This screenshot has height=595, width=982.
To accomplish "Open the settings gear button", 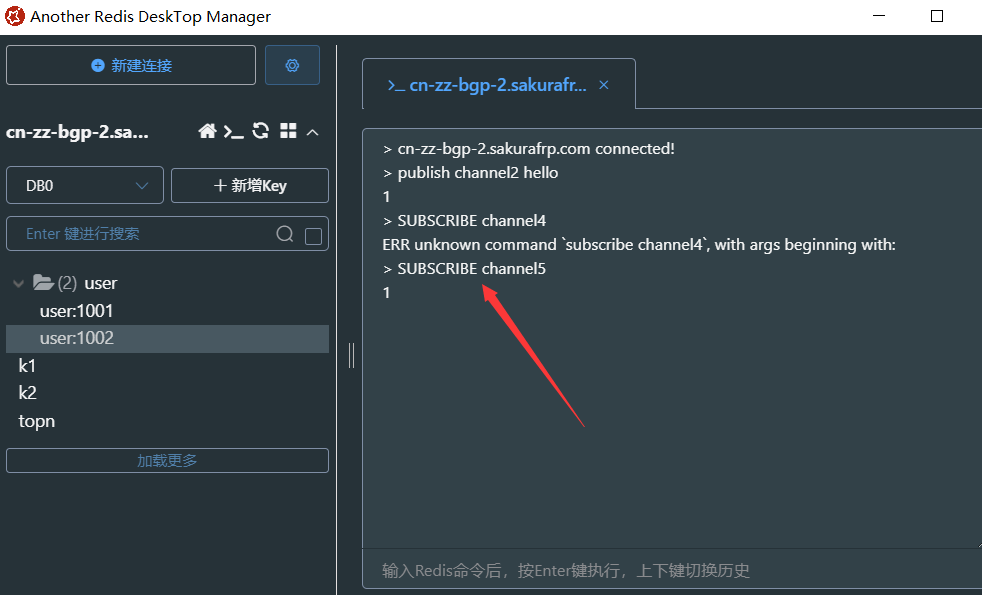I will click(292, 65).
